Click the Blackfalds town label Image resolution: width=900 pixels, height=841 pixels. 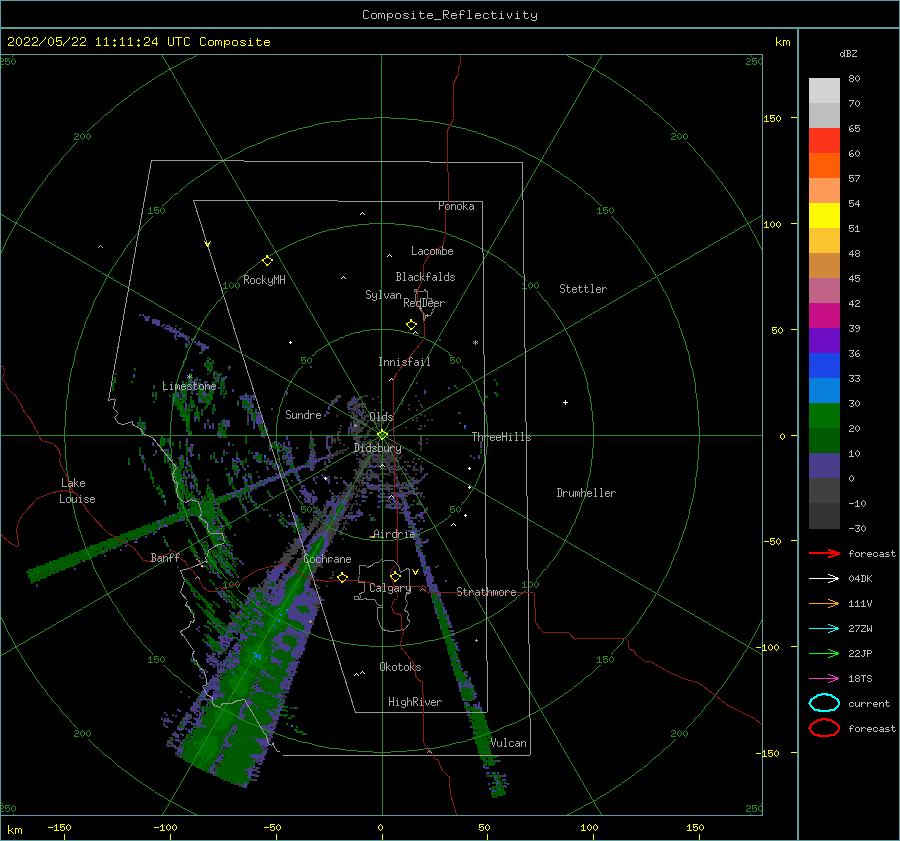coord(425,277)
